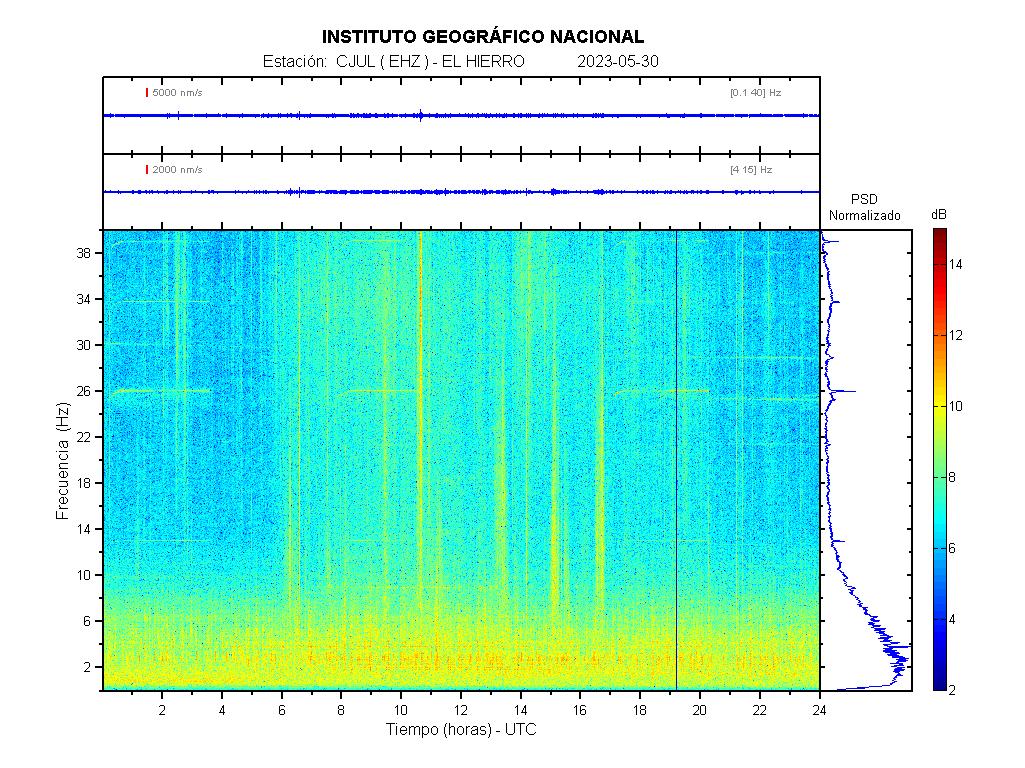
Task: Click frequency axis tick "10"
Action: click(84, 576)
